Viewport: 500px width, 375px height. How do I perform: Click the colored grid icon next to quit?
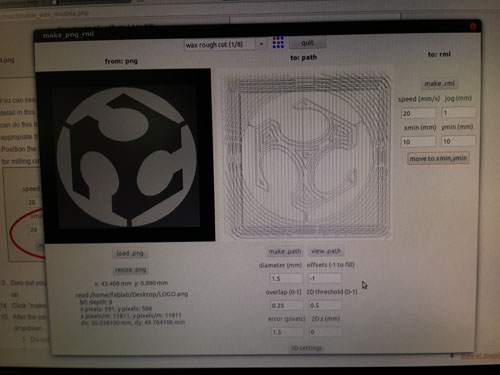[x=278, y=42]
